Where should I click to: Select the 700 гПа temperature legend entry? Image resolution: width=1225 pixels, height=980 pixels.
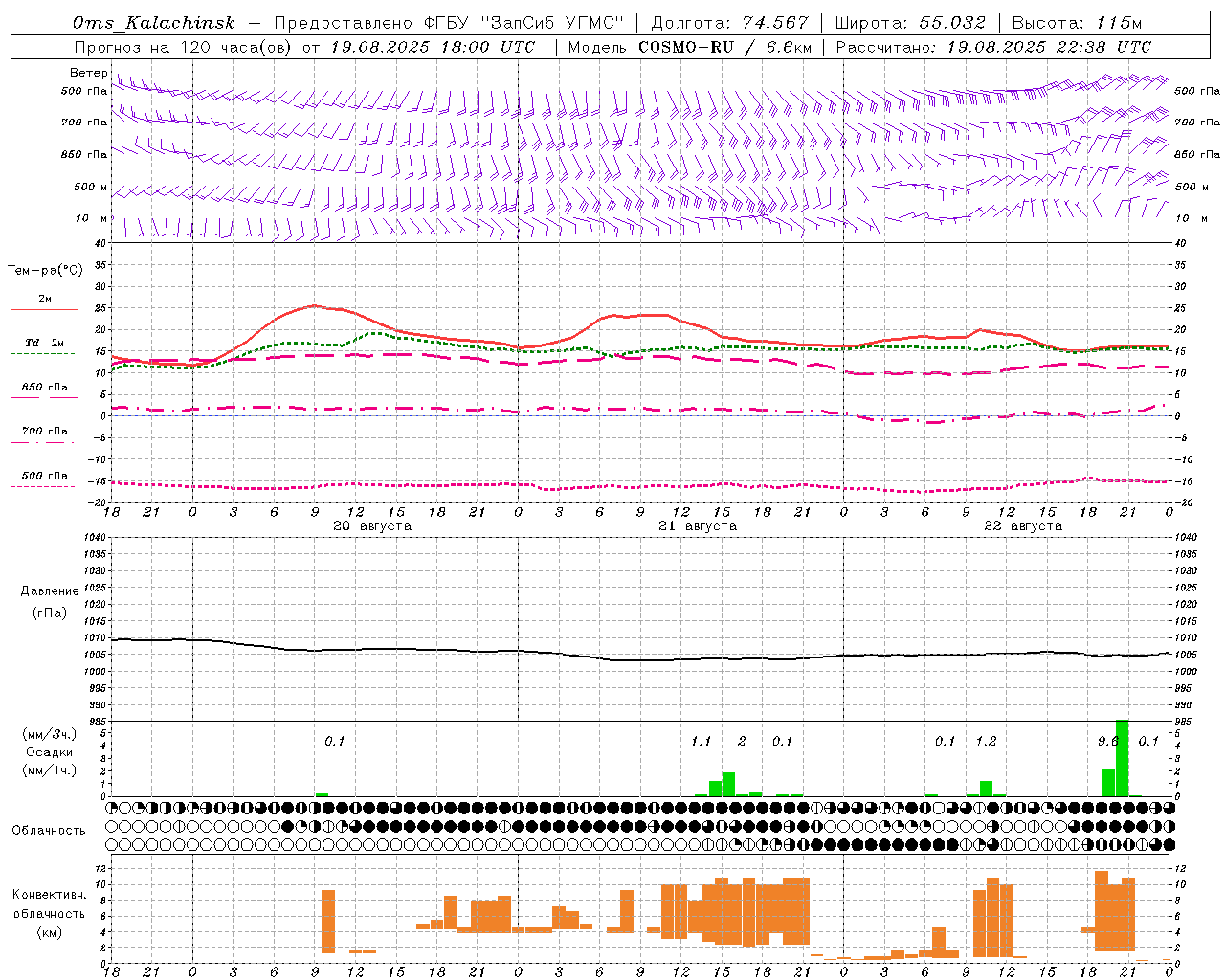(45, 432)
